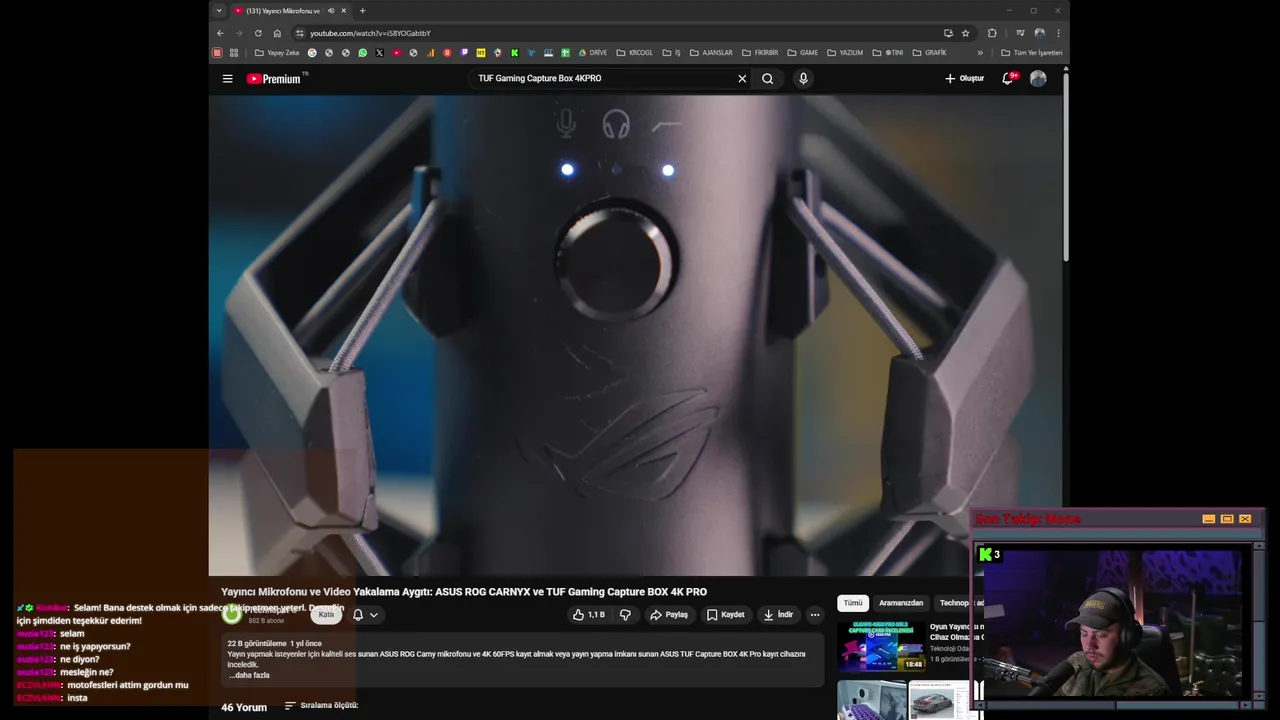1280x720 pixels.
Task: Open the AJANSLAR bookmark folder
Action: tap(711, 53)
